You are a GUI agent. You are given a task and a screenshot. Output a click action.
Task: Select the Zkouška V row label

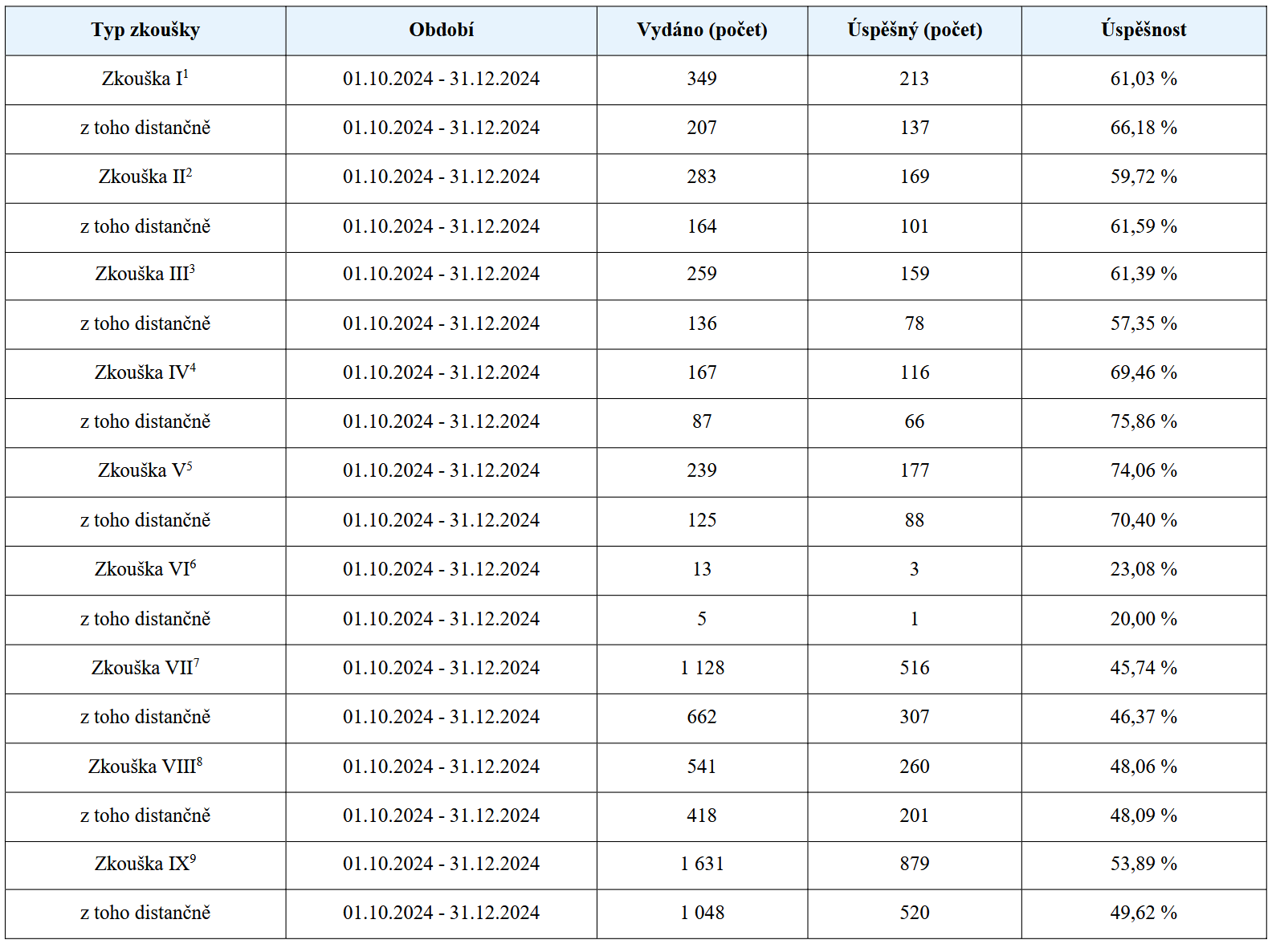[145, 470]
